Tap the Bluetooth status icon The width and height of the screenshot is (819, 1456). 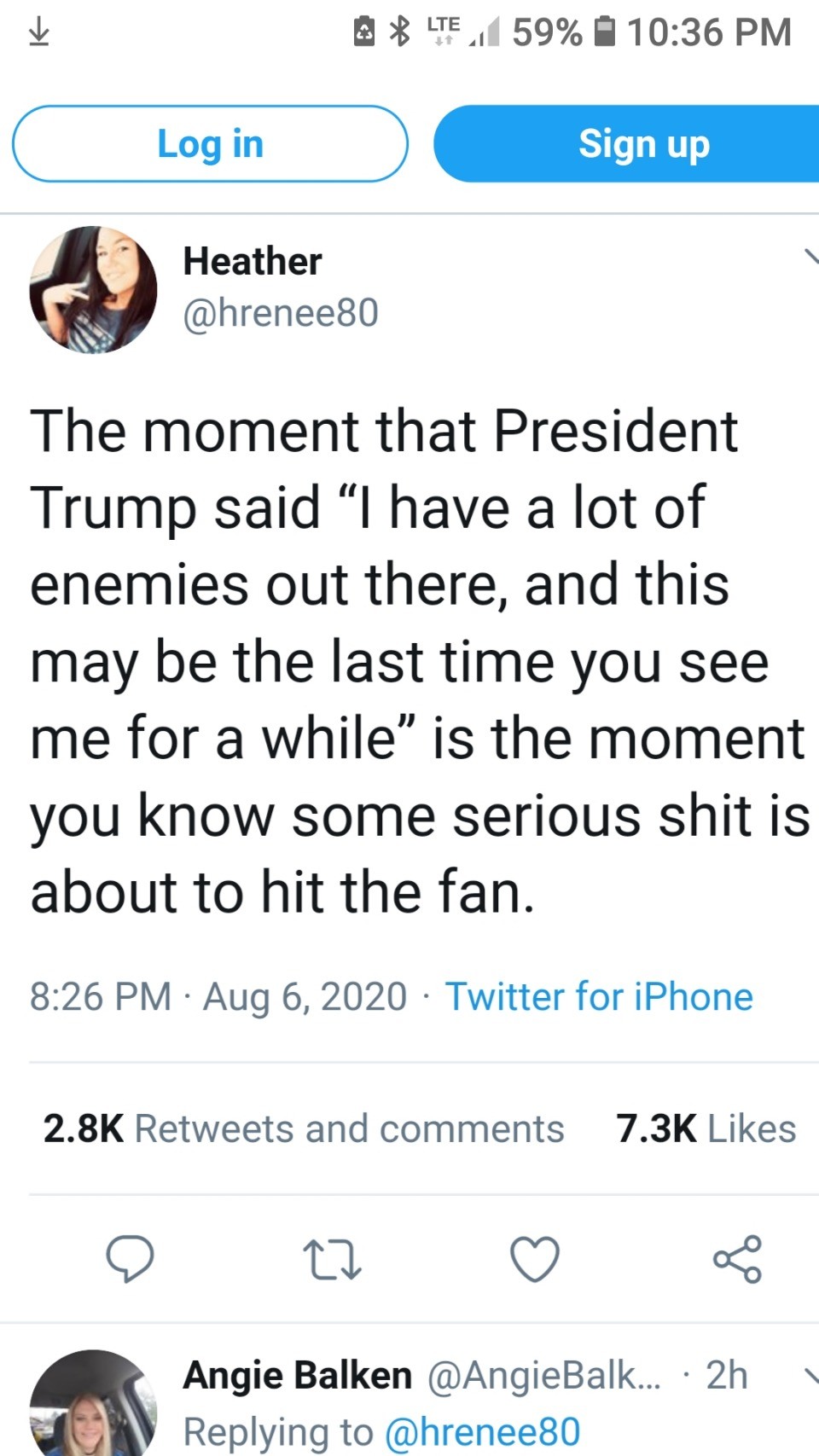pos(399,32)
